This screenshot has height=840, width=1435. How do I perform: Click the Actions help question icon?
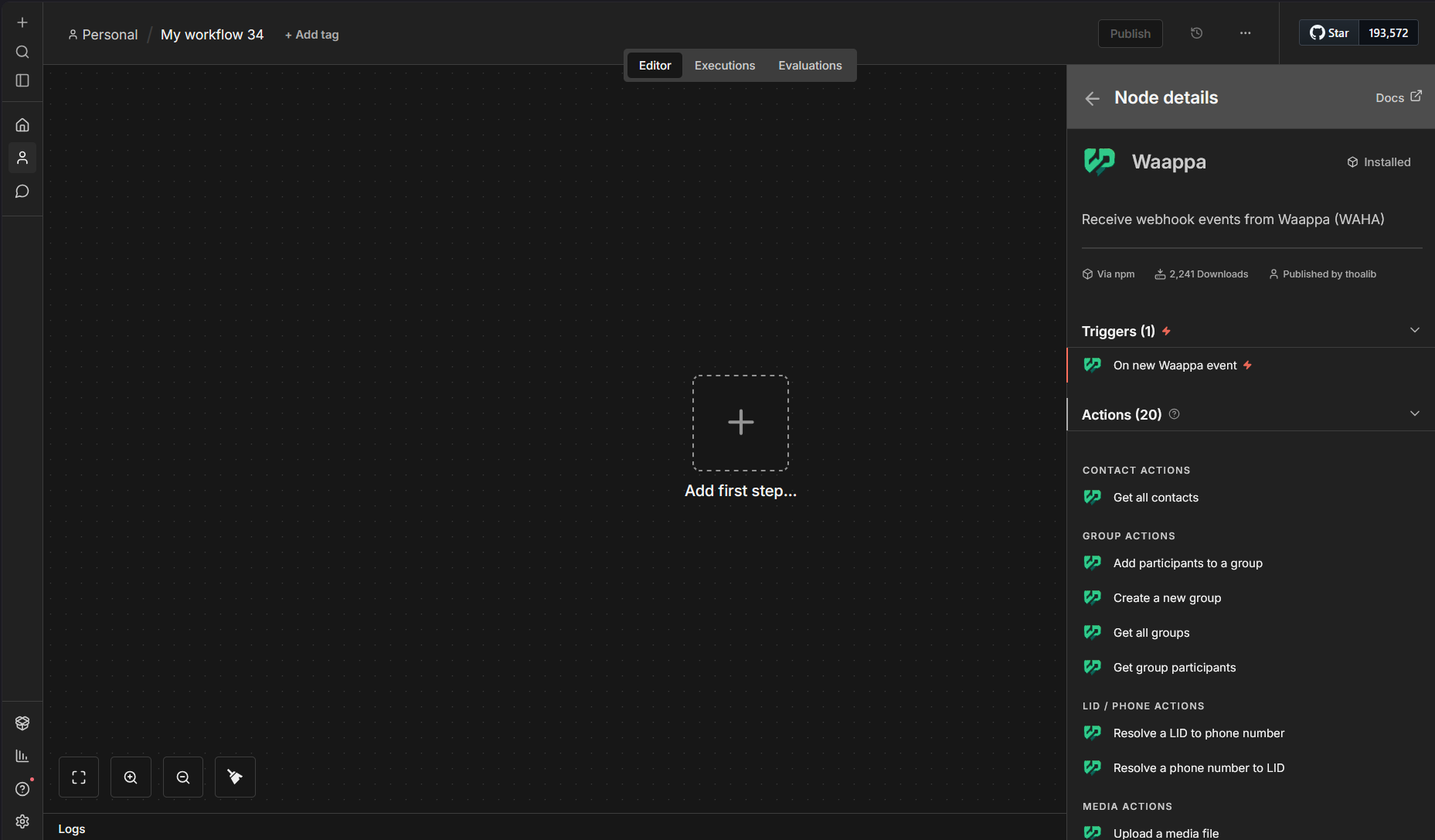pyautogui.click(x=1174, y=414)
